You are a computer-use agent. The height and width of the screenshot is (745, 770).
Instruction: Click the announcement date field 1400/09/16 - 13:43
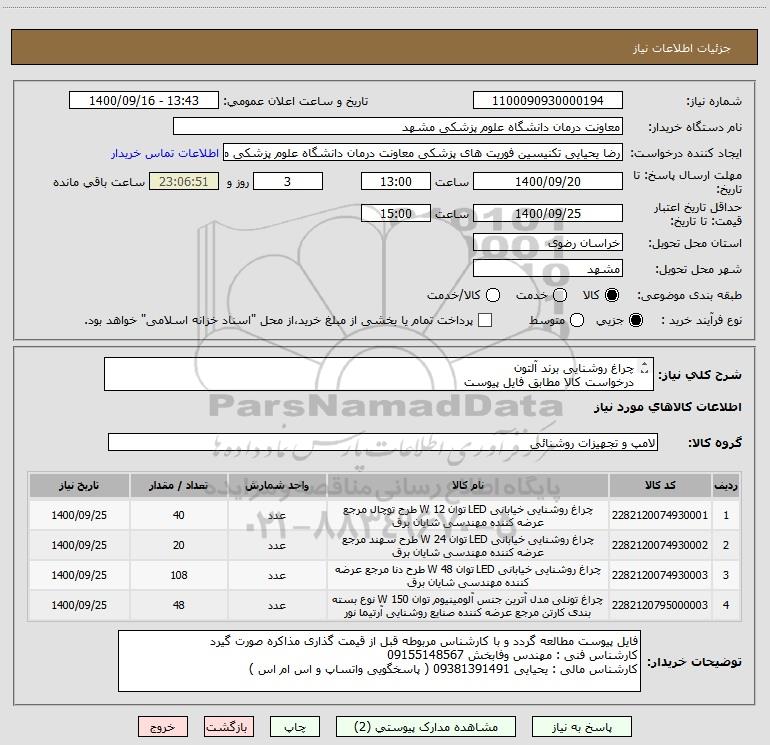point(144,101)
